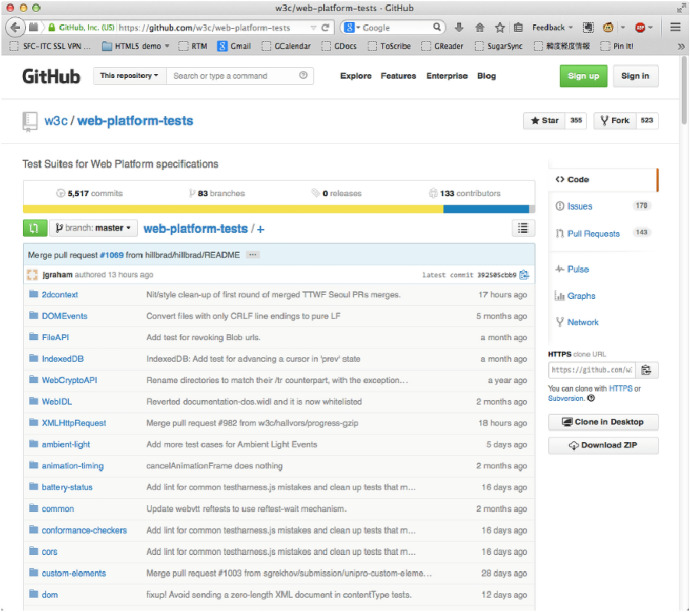The width and height of the screenshot is (690, 612).
Task: Switch to the Pull Requests tab
Action: coord(593,233)
